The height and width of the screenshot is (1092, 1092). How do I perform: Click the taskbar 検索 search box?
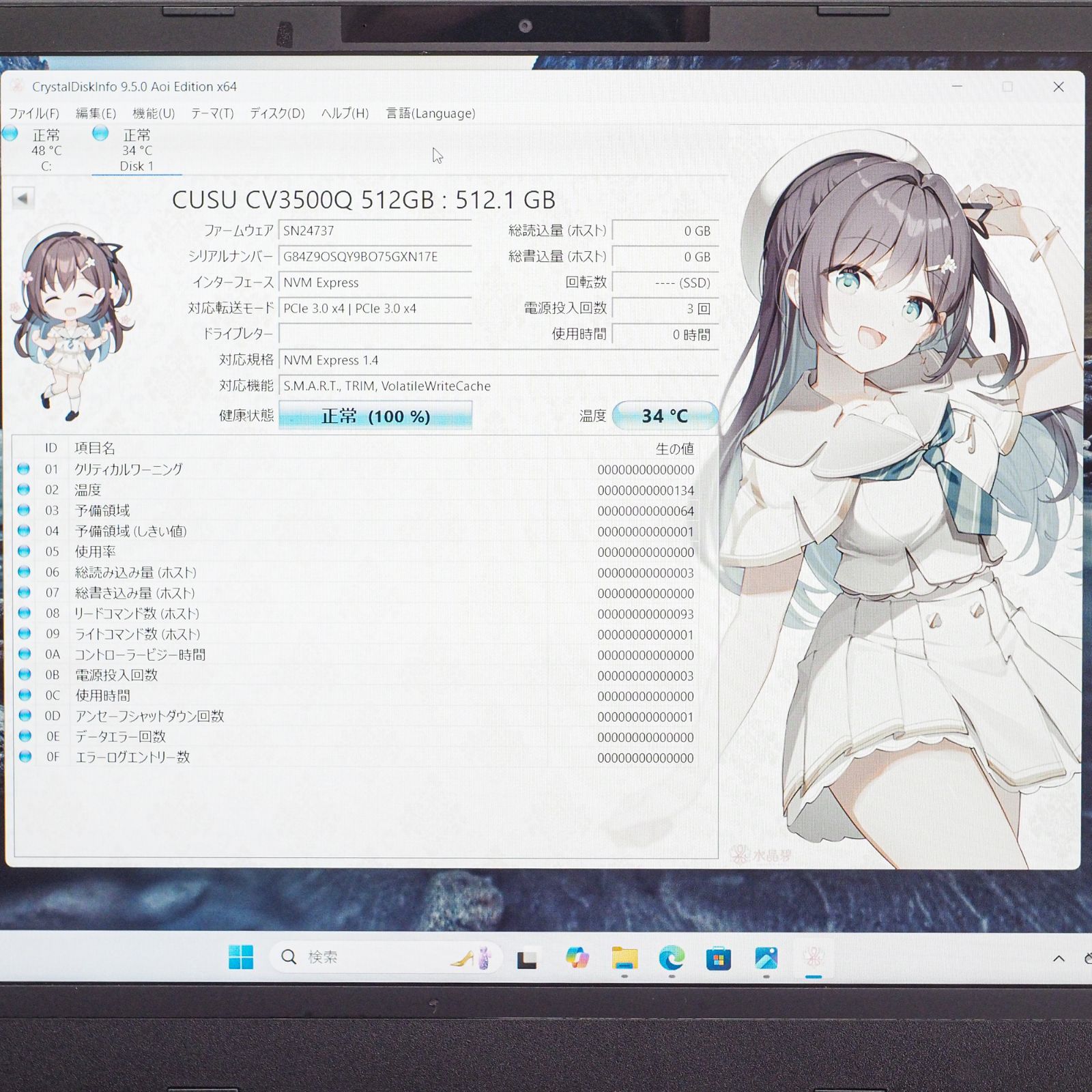(x=386, y=957)
